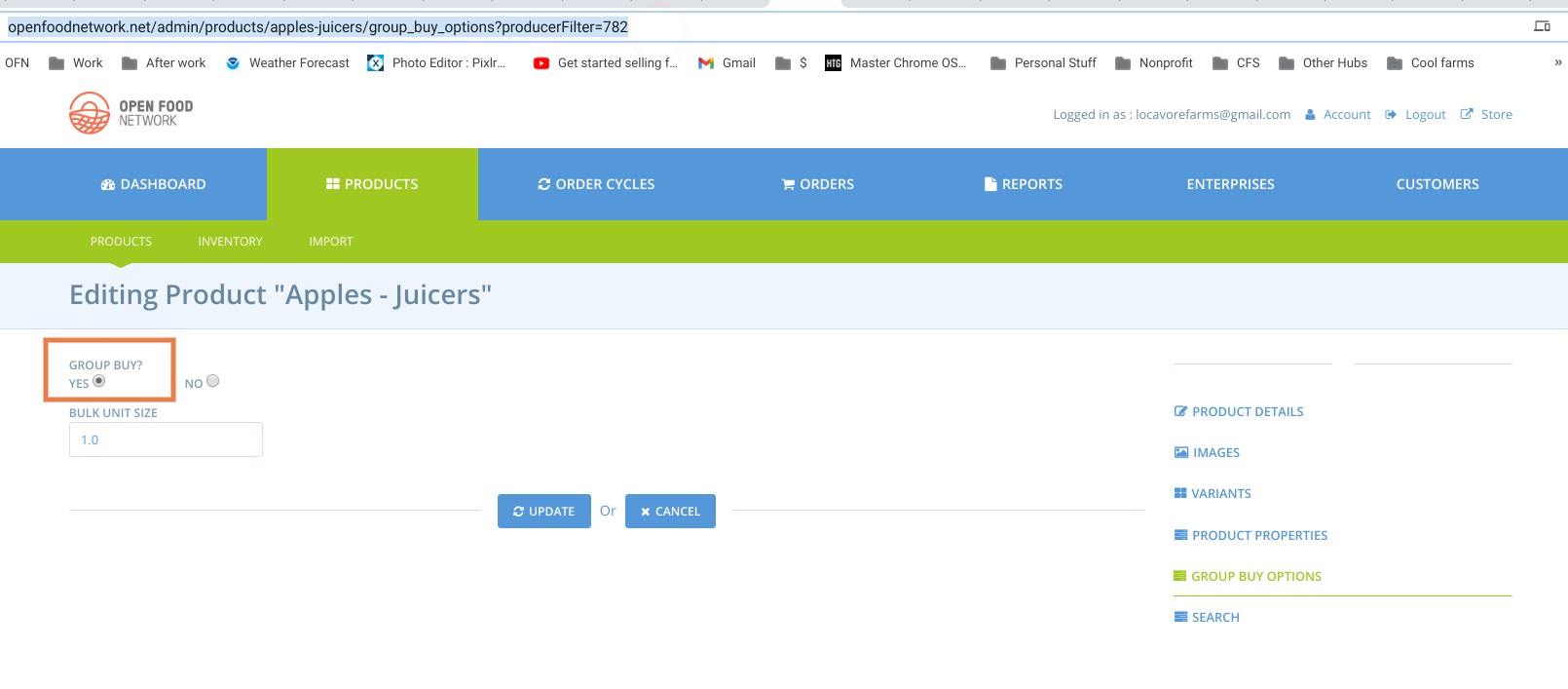
Task: Open the Weather Forecast bookmark
Action: pyautogui.click(x=287, y=62)
